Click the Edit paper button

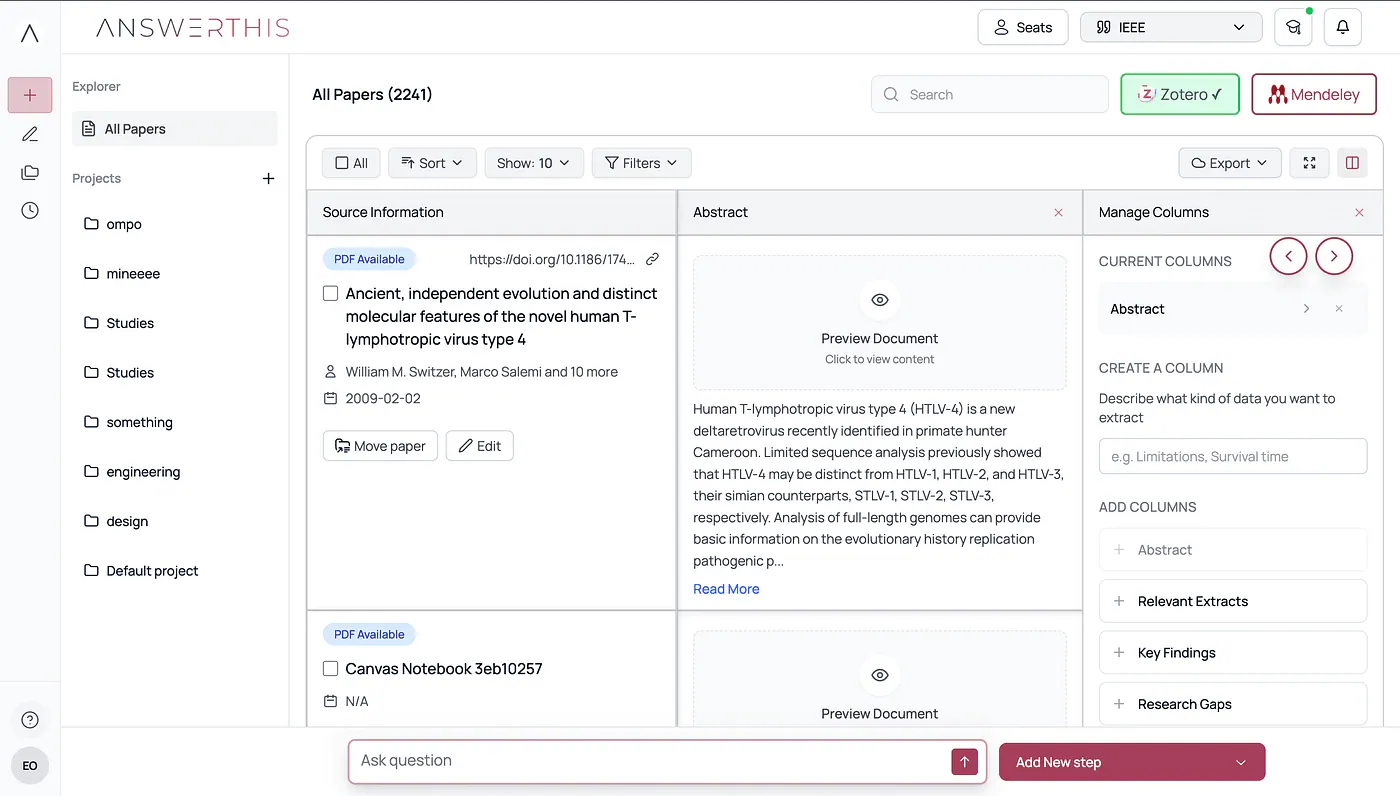(480, 446)
